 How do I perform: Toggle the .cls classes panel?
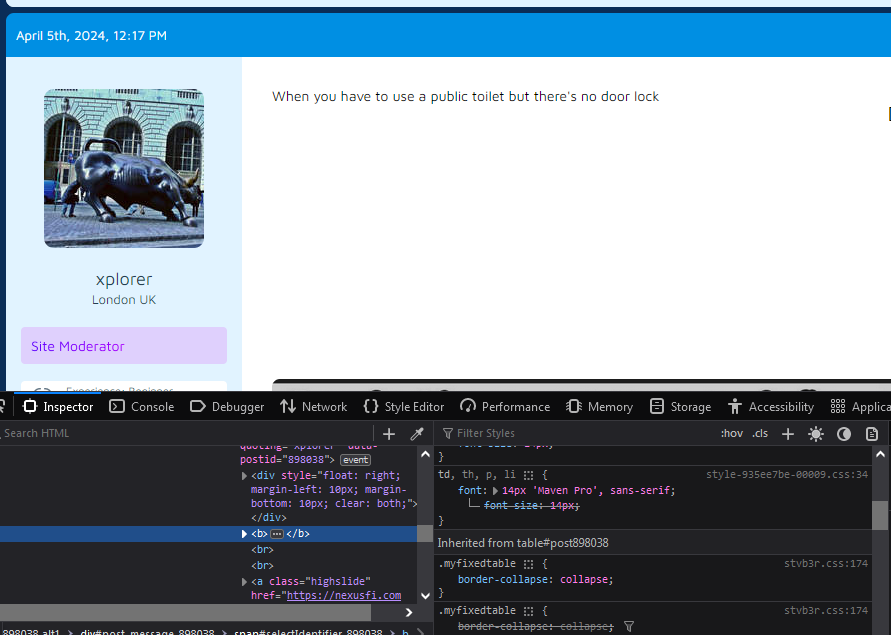click(x=760, y=433)
